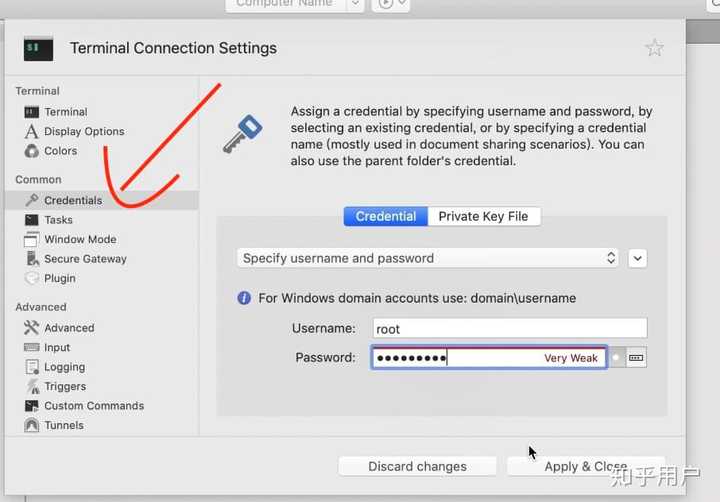The image size is (720, 502).
Task: Open Display Options settings in sidebar
Action: coord(84,131)
